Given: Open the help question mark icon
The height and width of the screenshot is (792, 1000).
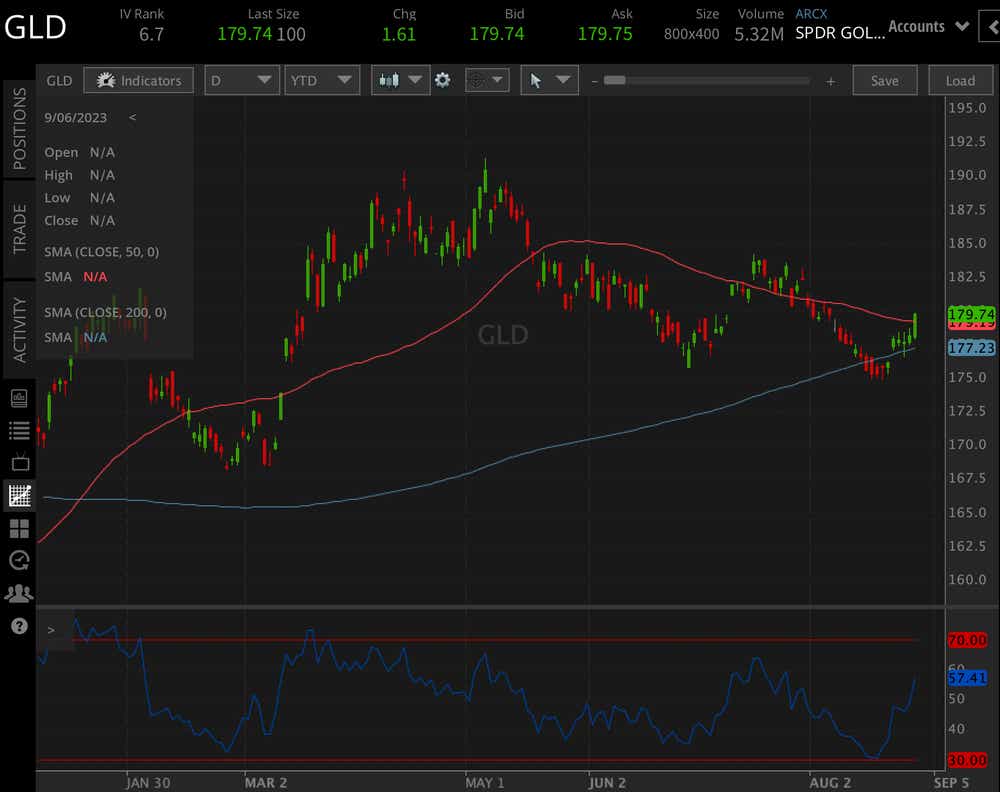Looking at the screenshot, I should [x=20, y=626].
